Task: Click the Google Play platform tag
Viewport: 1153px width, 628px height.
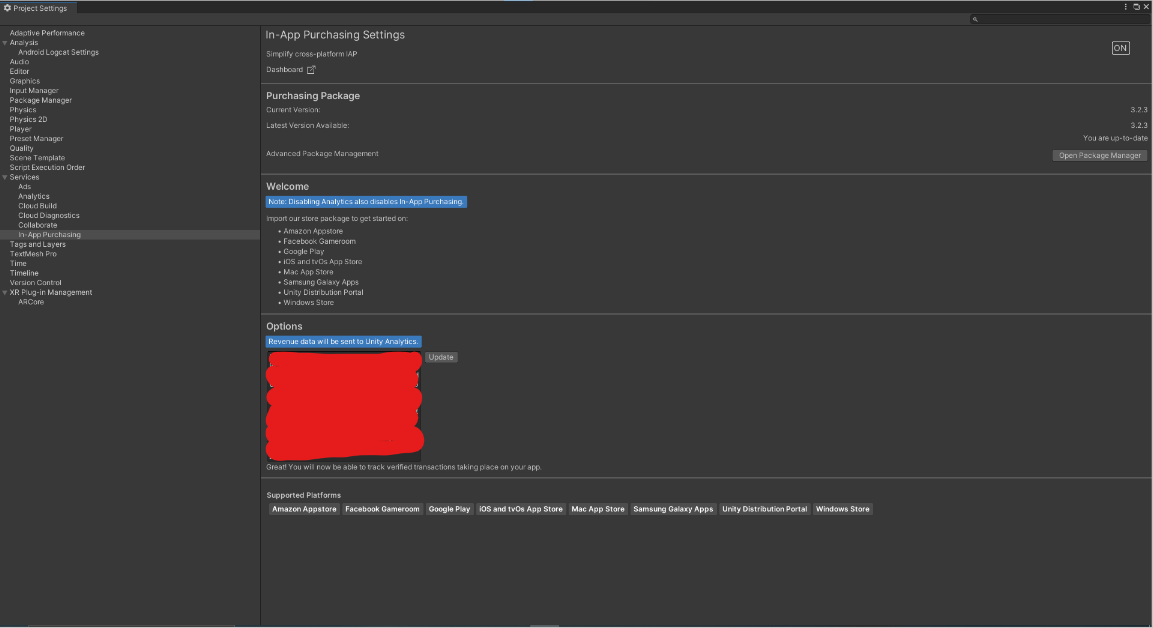Action: point(449,509)
